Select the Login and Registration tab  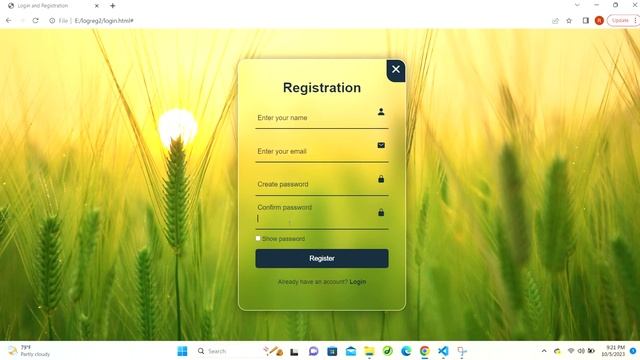53,6
